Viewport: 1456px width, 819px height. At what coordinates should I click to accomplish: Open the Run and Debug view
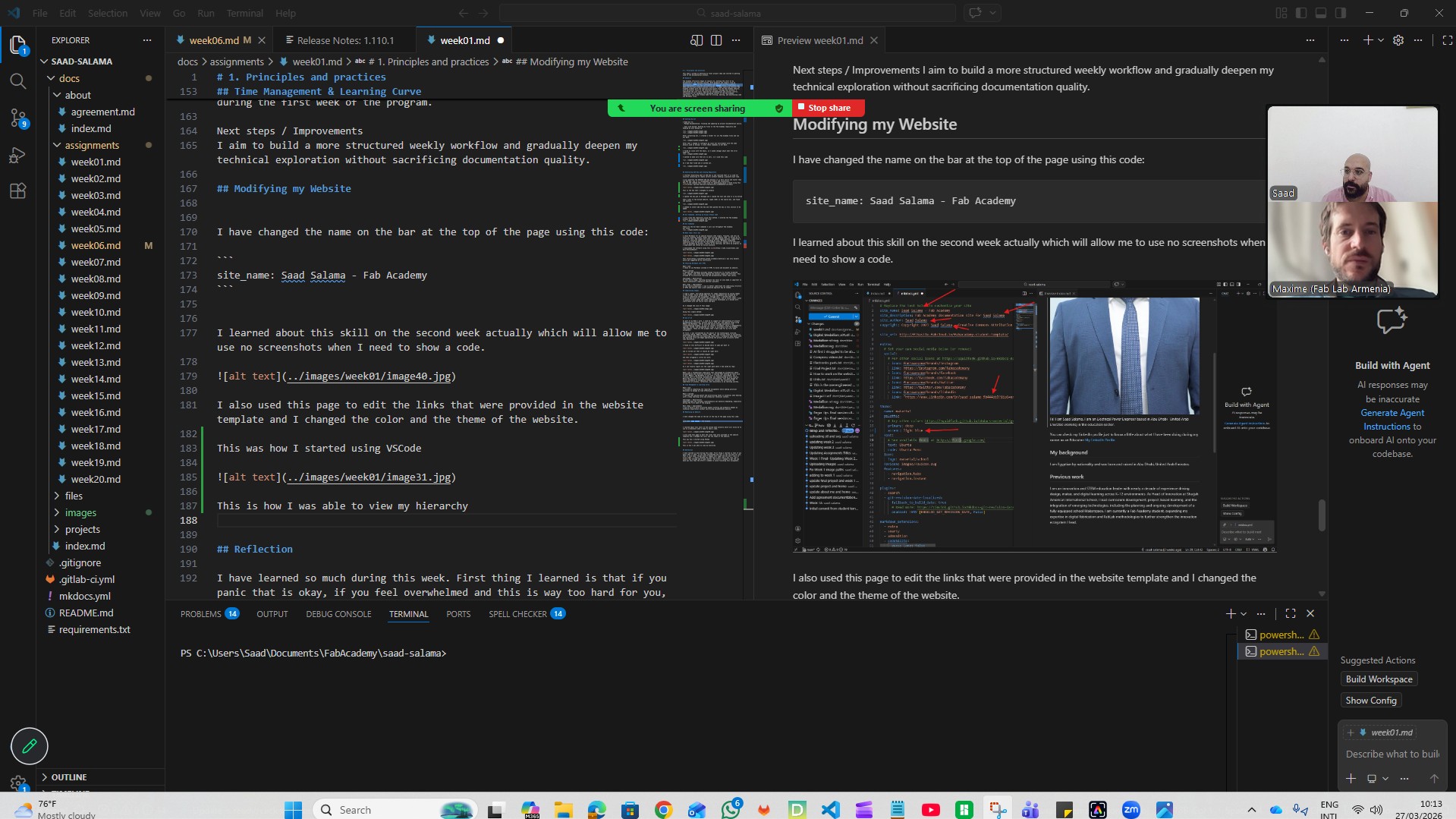click(18, 155)
